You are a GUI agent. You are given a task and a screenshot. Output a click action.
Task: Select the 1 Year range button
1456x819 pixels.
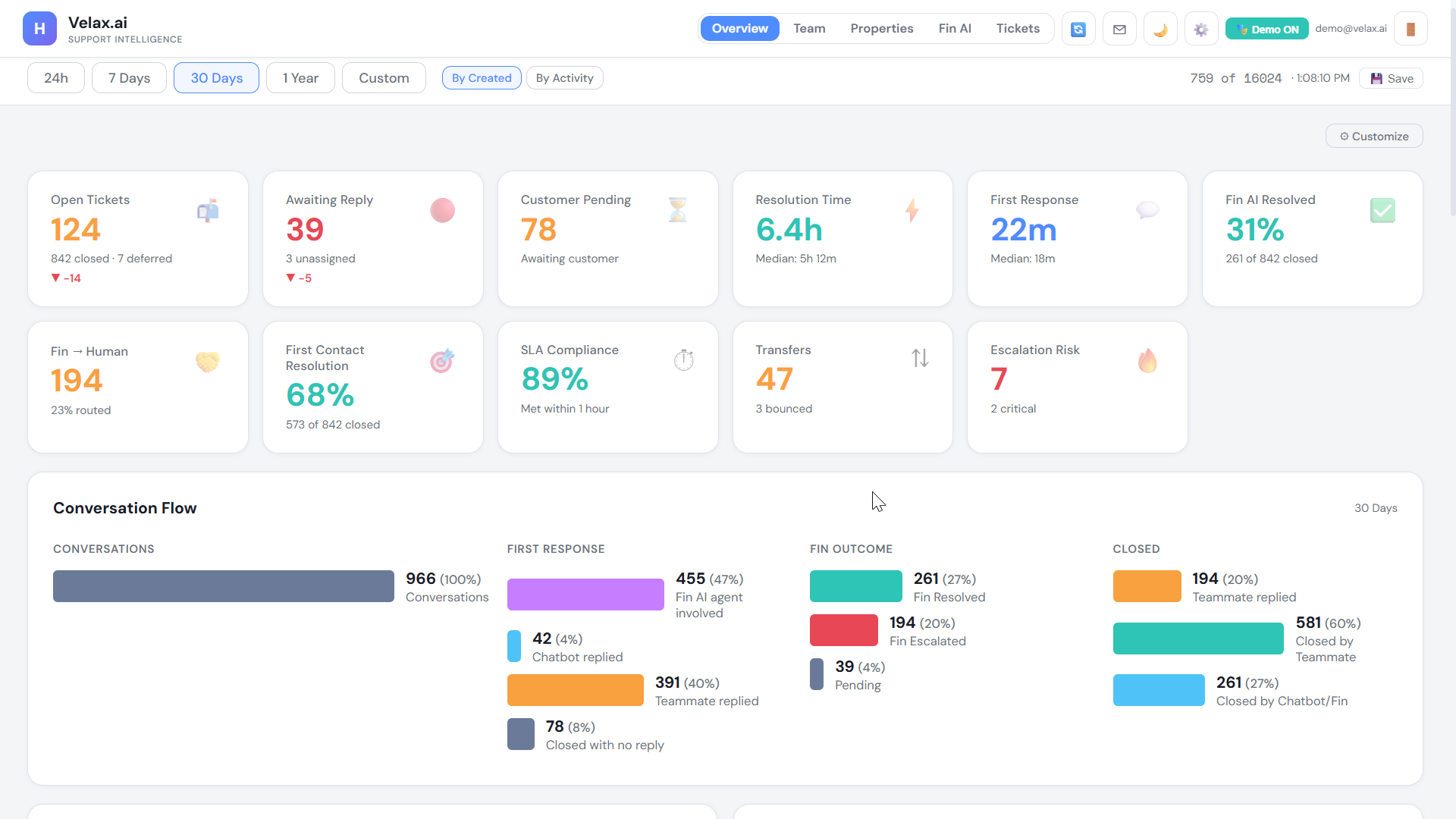tap(300, 78)
